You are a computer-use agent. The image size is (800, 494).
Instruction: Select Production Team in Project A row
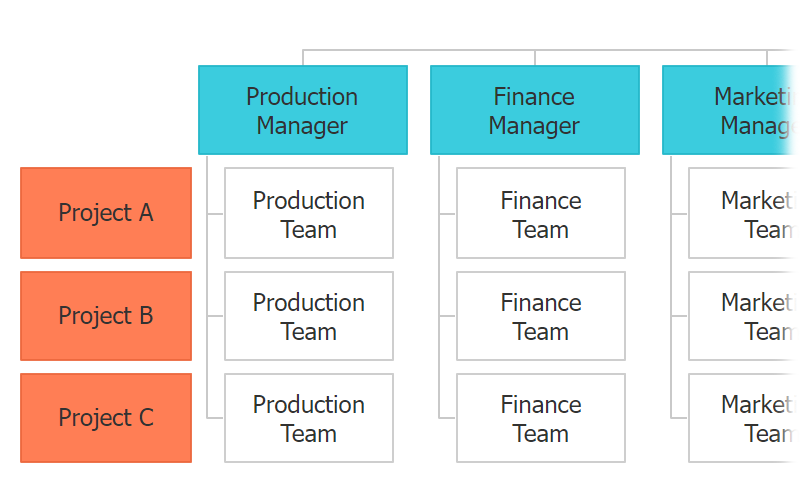[x=309, y=214]
